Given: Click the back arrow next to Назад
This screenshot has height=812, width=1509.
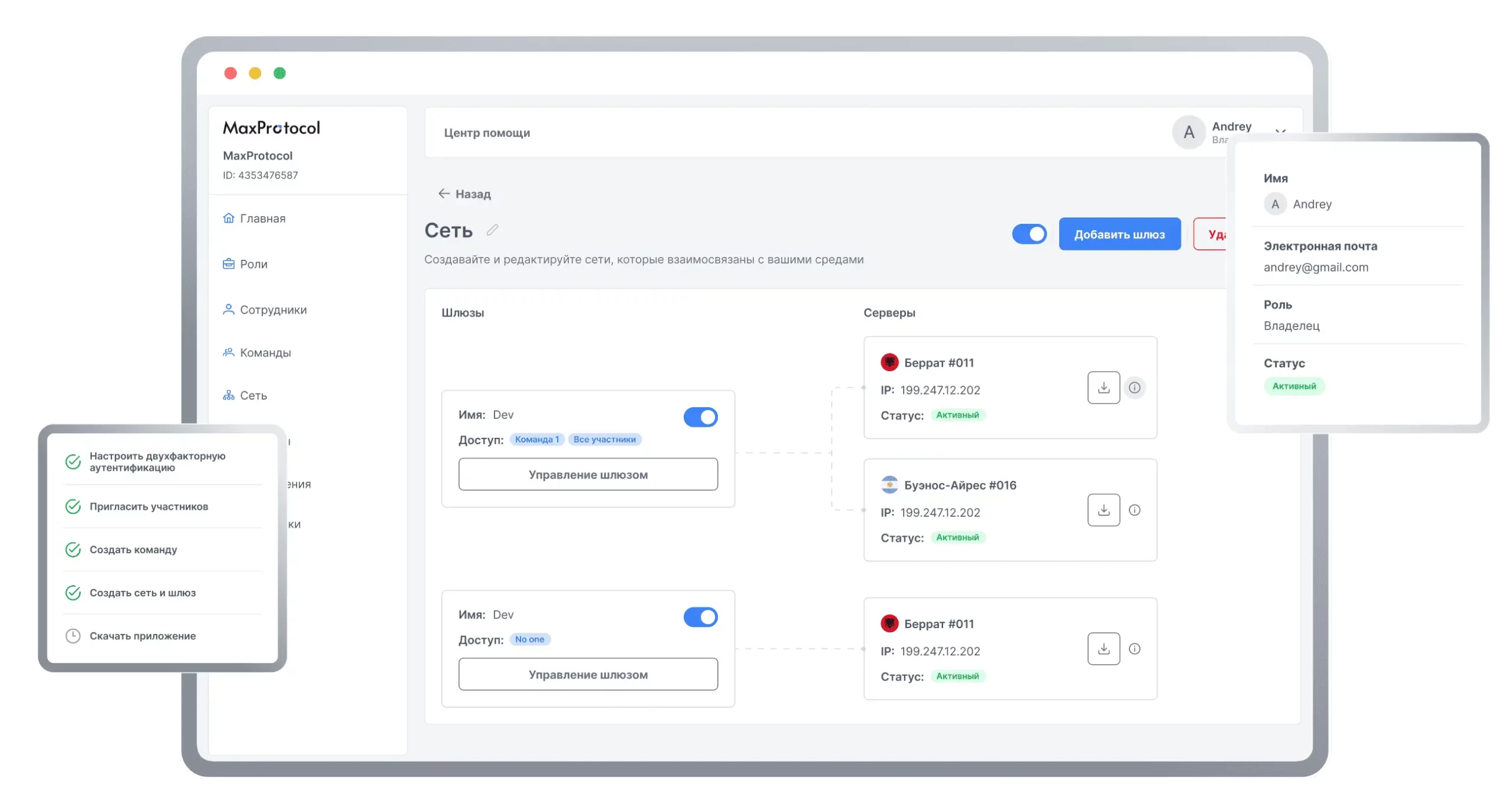Looking at the screenshot, I should [444, 194].
